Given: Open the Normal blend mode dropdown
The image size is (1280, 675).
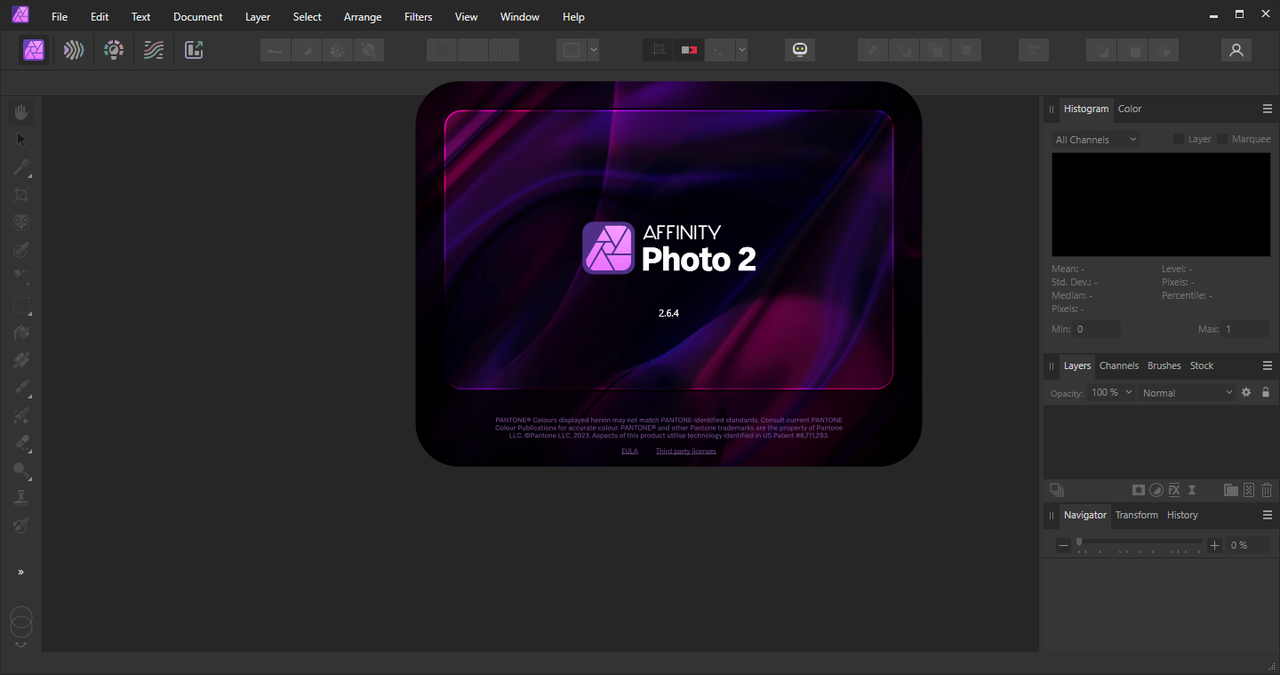Looking at the screenshot, I should coord(1187,393).
